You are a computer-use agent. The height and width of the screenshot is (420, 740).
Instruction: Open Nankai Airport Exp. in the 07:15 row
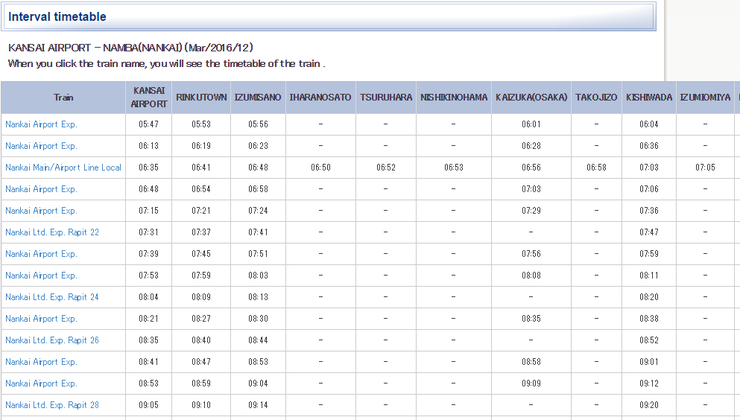coord(41,211)
